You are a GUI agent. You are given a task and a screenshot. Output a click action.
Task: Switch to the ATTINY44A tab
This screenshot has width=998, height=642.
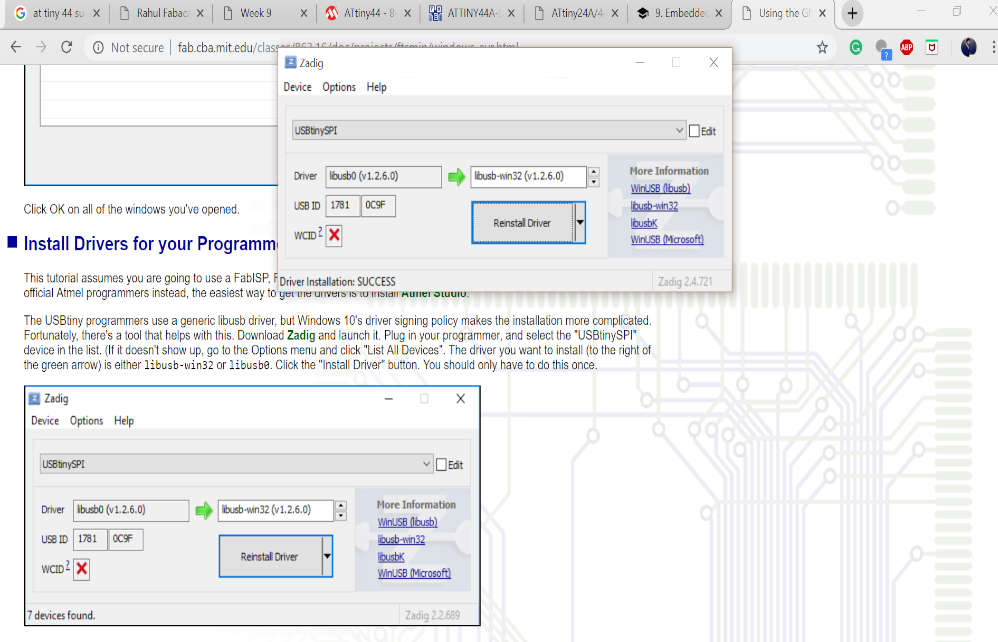(472, 13)
